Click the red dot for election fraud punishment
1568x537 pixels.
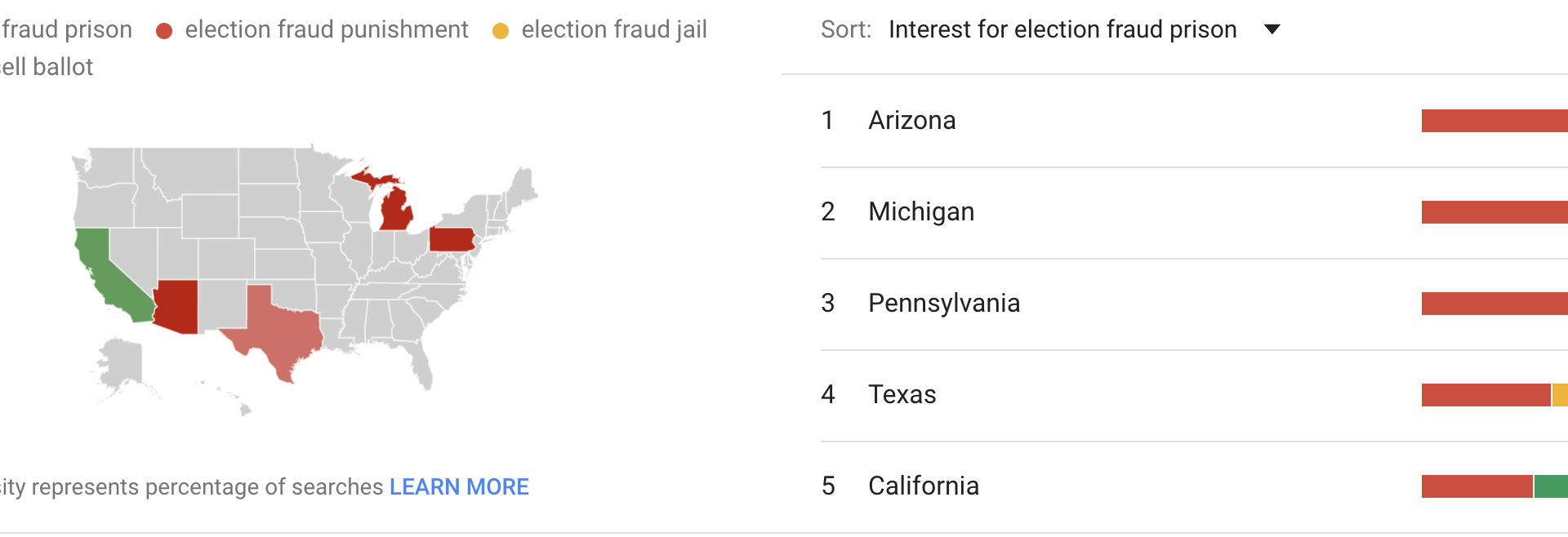click(x=164, y=31)
